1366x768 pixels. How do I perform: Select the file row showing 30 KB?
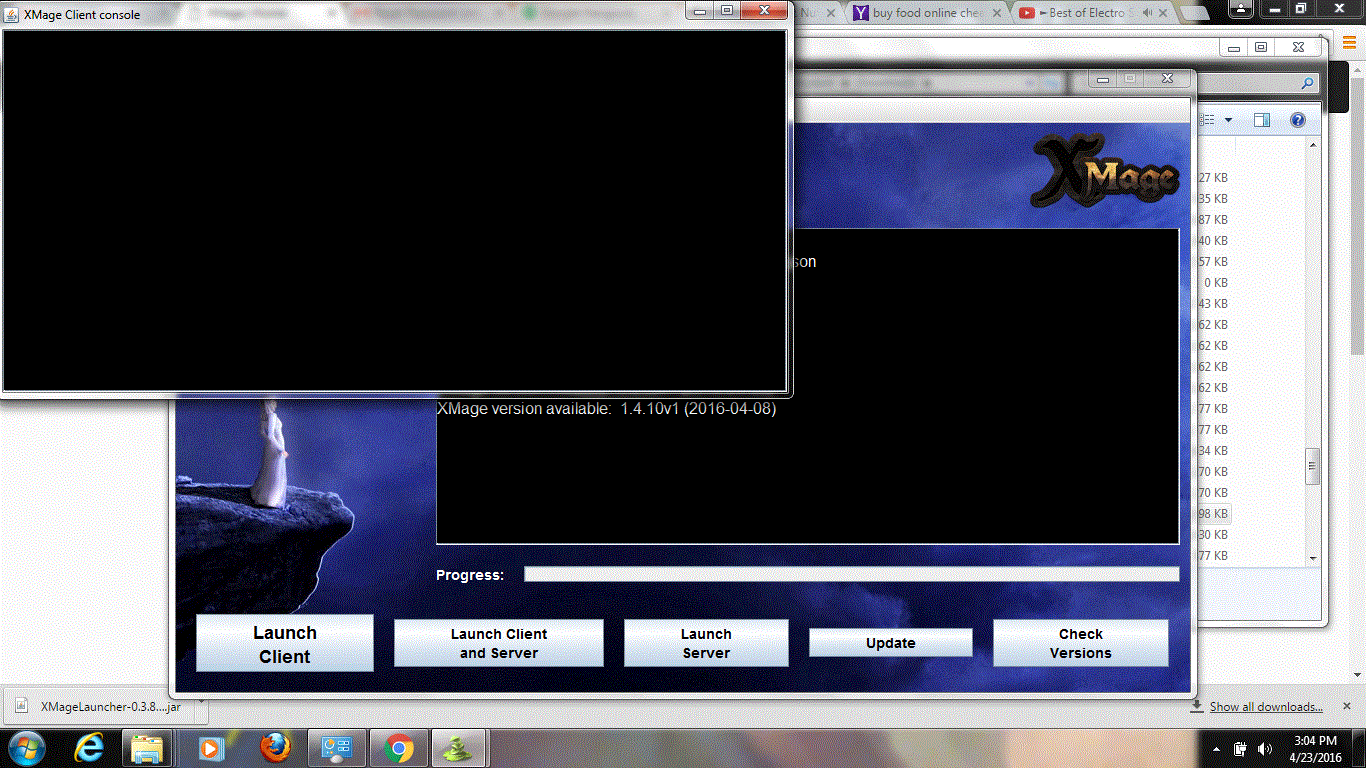1213,535
